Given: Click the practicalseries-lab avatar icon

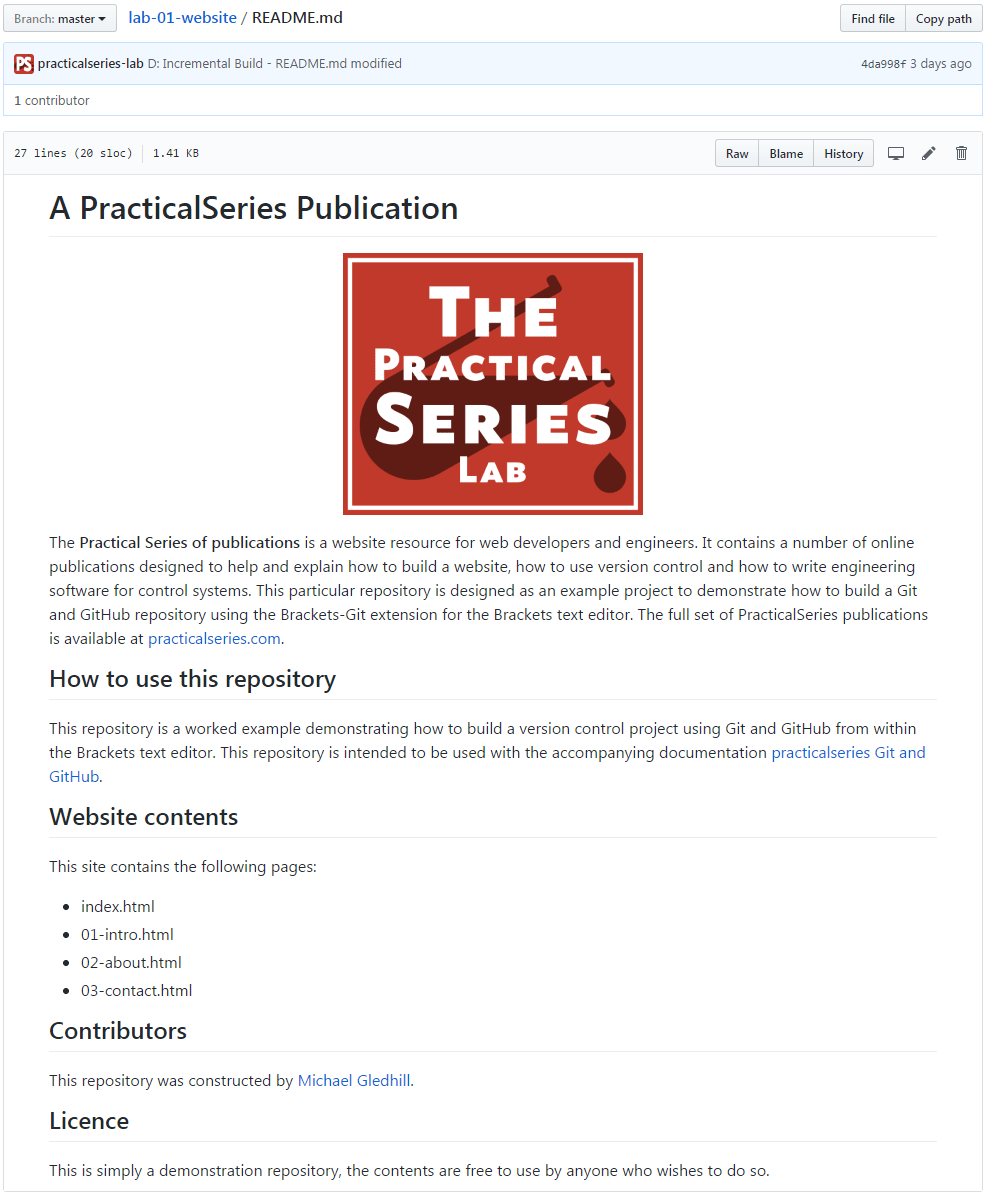Looking at the screenshot, I should point(24,64).
